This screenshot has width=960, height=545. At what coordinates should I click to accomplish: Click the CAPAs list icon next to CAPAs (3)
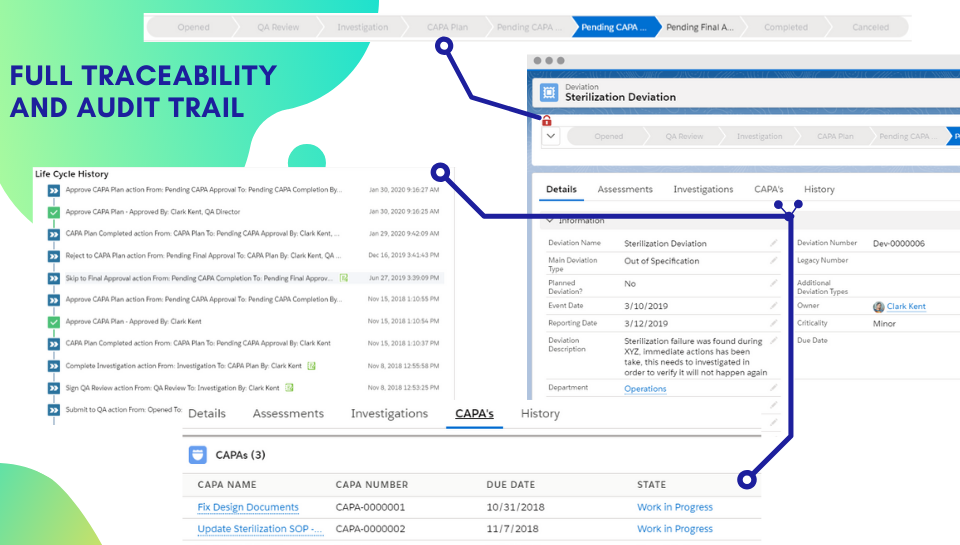pyautogui.click(x=197, y=455)
